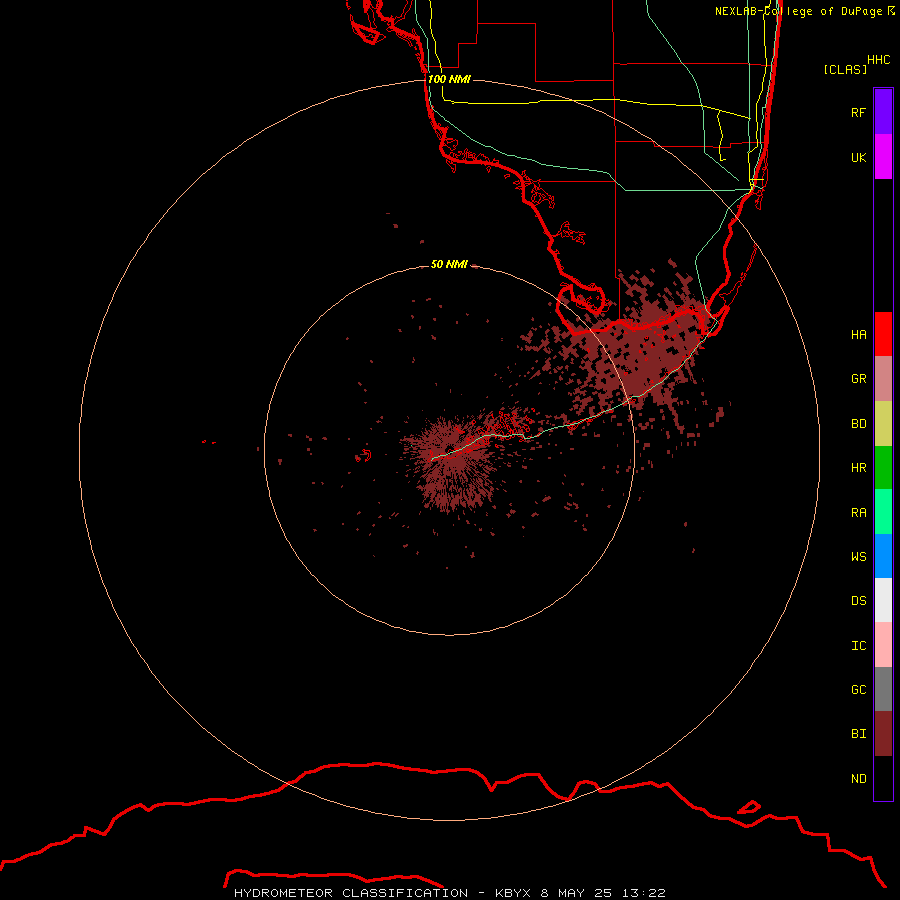Screen dimensions: 900x900
Task: Click the UK legend label
Action: point(858,157)
